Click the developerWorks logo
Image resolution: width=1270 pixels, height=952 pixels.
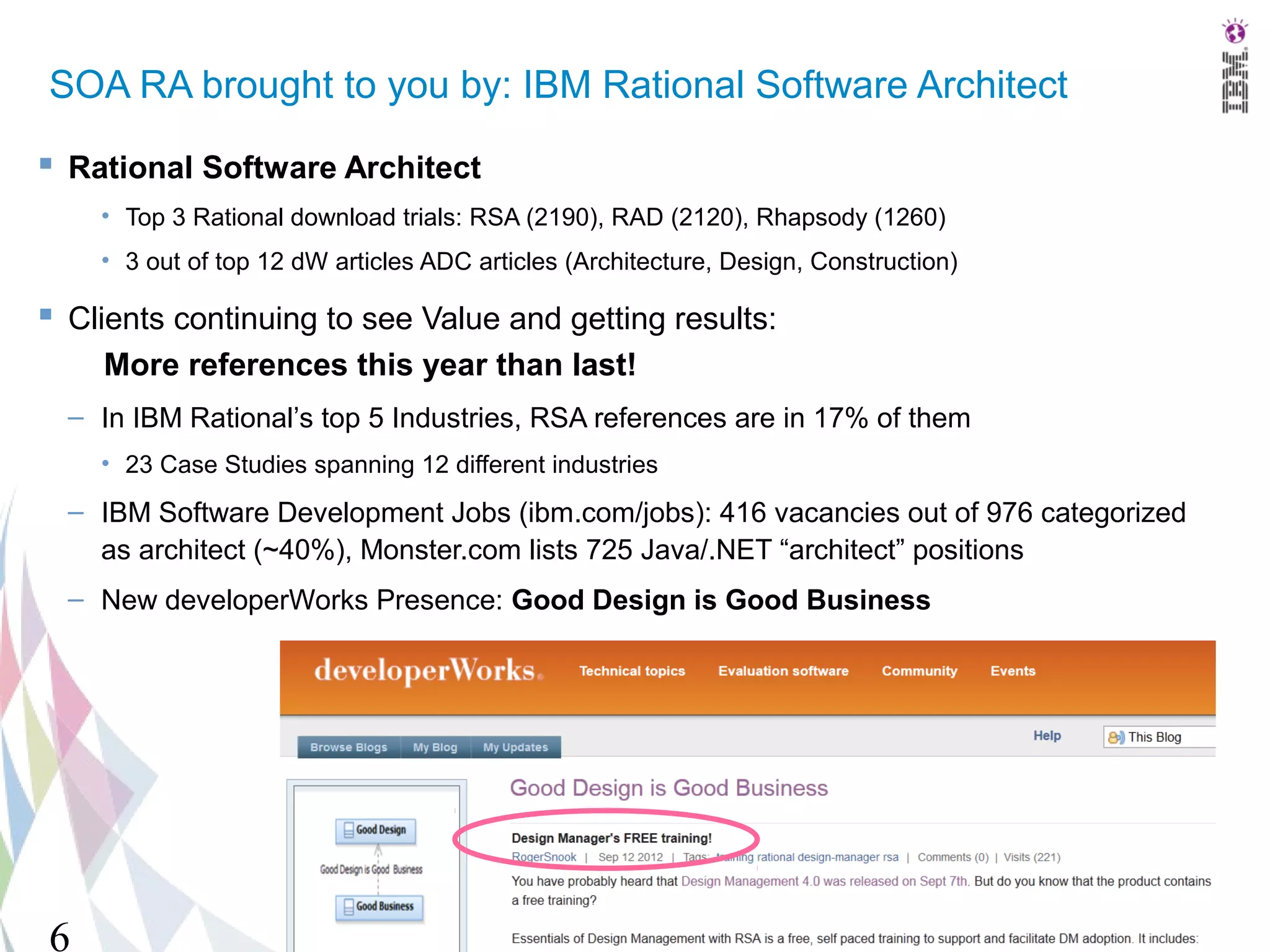click(x=429, y=671)
